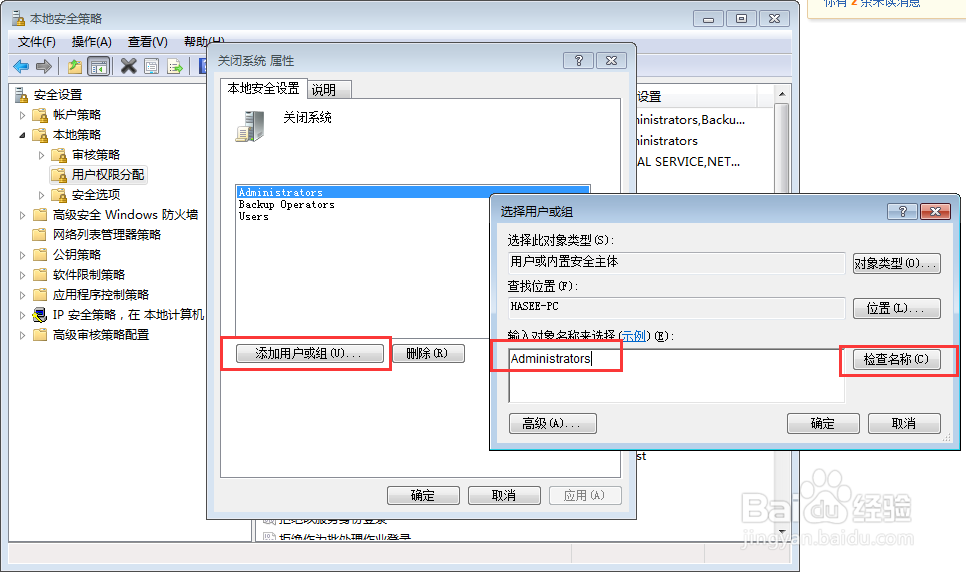
Task: Click the Properties toolbar icon
Action: (x=152, y=66)
